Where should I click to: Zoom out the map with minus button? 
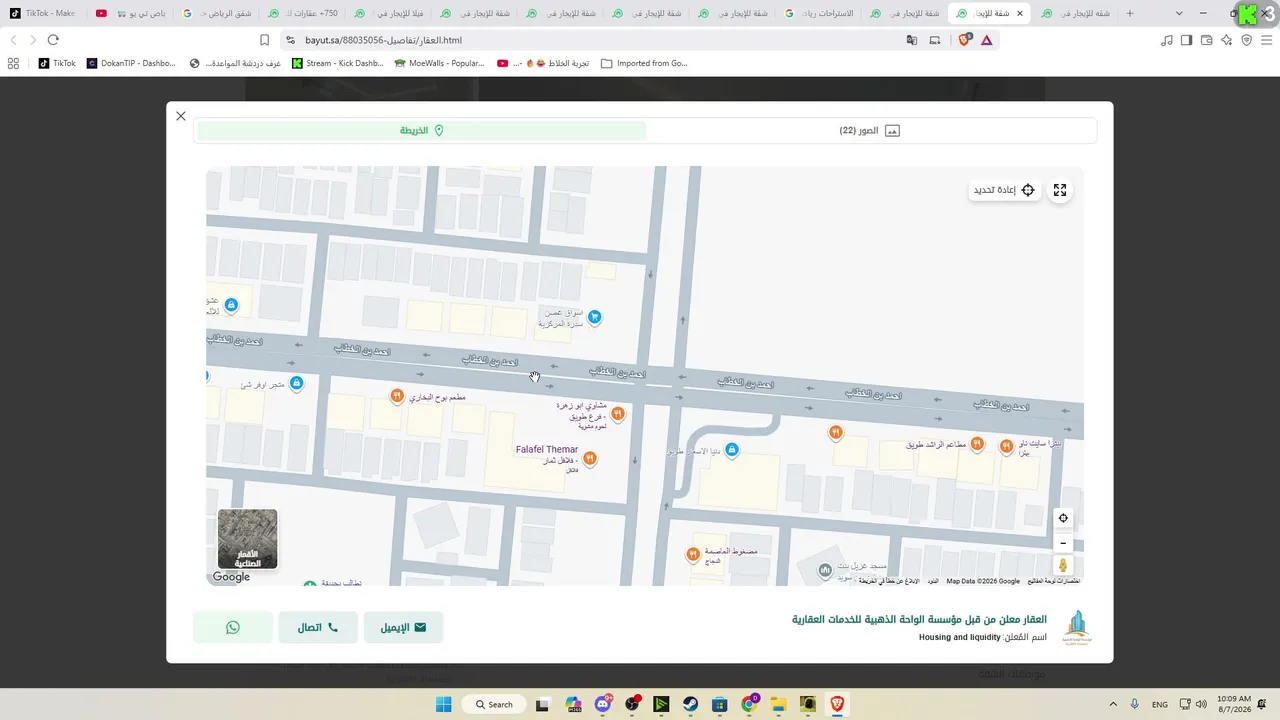1063,543
